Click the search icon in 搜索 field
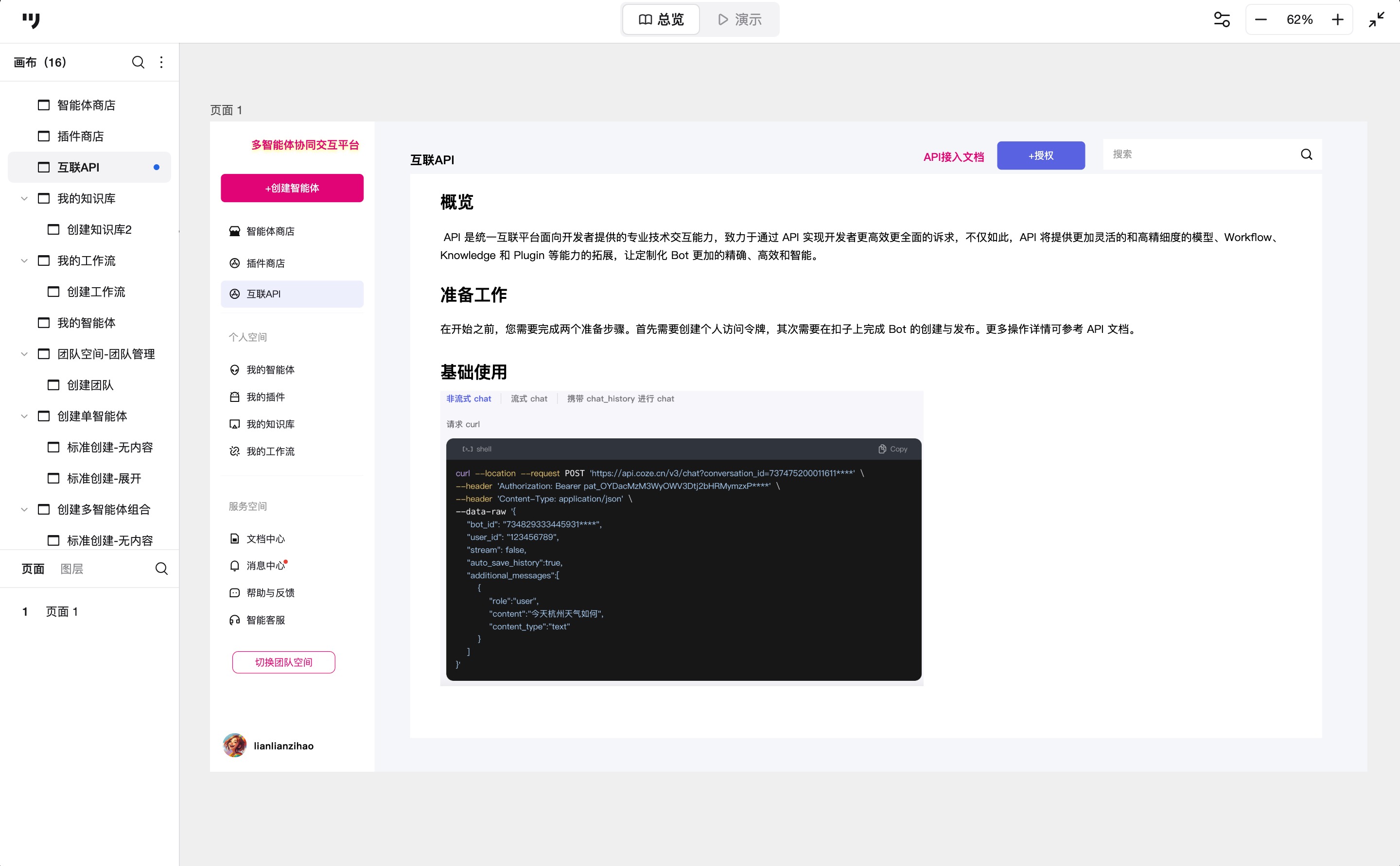The width and height of the screenshot is (1400, 866). (x=1306, y=154)
